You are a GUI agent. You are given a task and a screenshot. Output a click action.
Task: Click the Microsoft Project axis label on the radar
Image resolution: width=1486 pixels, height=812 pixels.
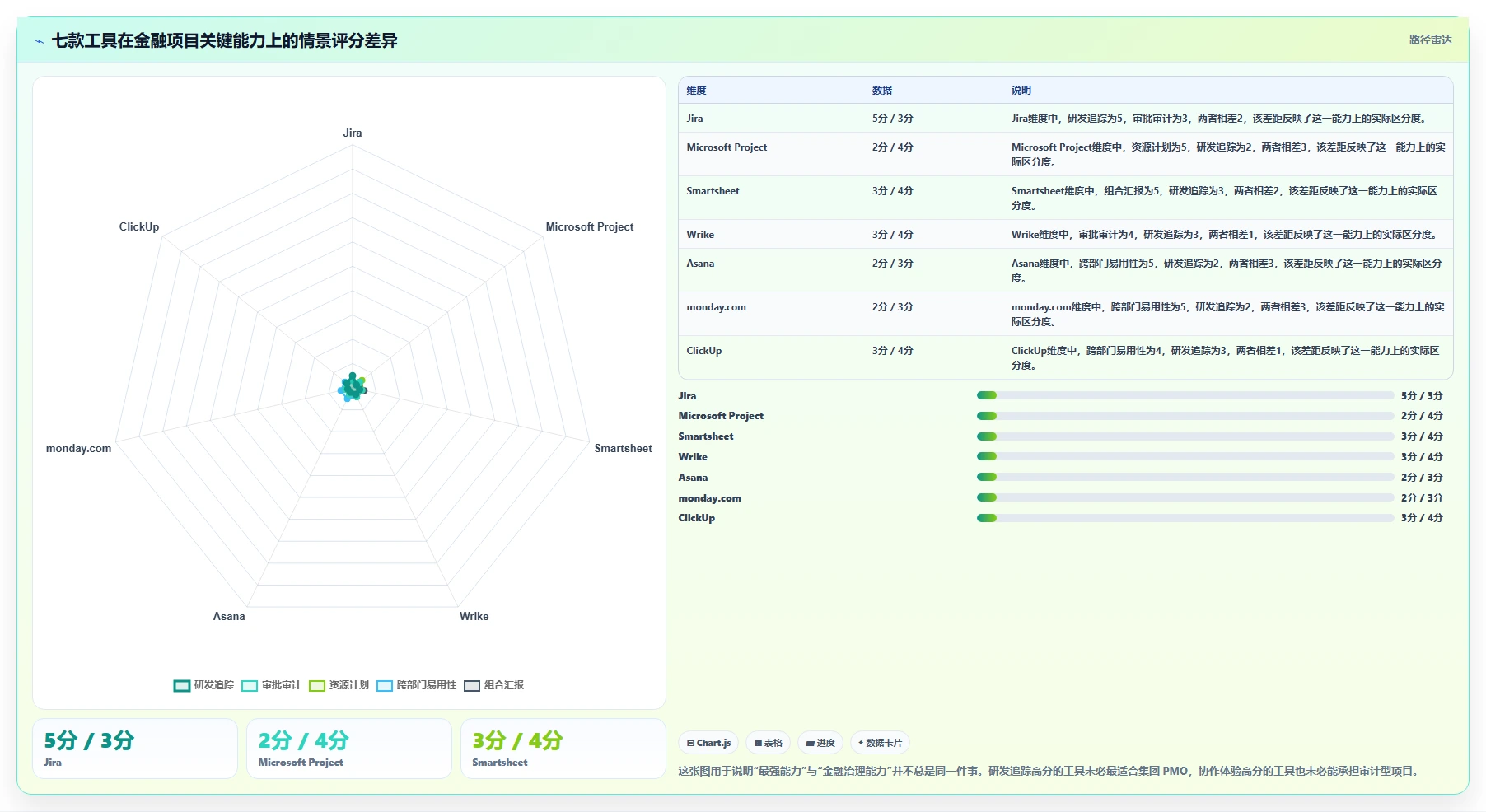pos(590,226)
